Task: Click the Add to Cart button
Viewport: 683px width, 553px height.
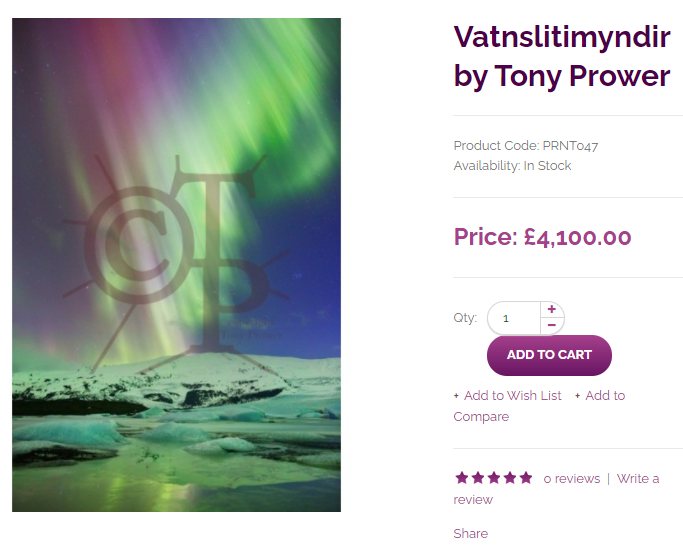Action: [549, 355]
